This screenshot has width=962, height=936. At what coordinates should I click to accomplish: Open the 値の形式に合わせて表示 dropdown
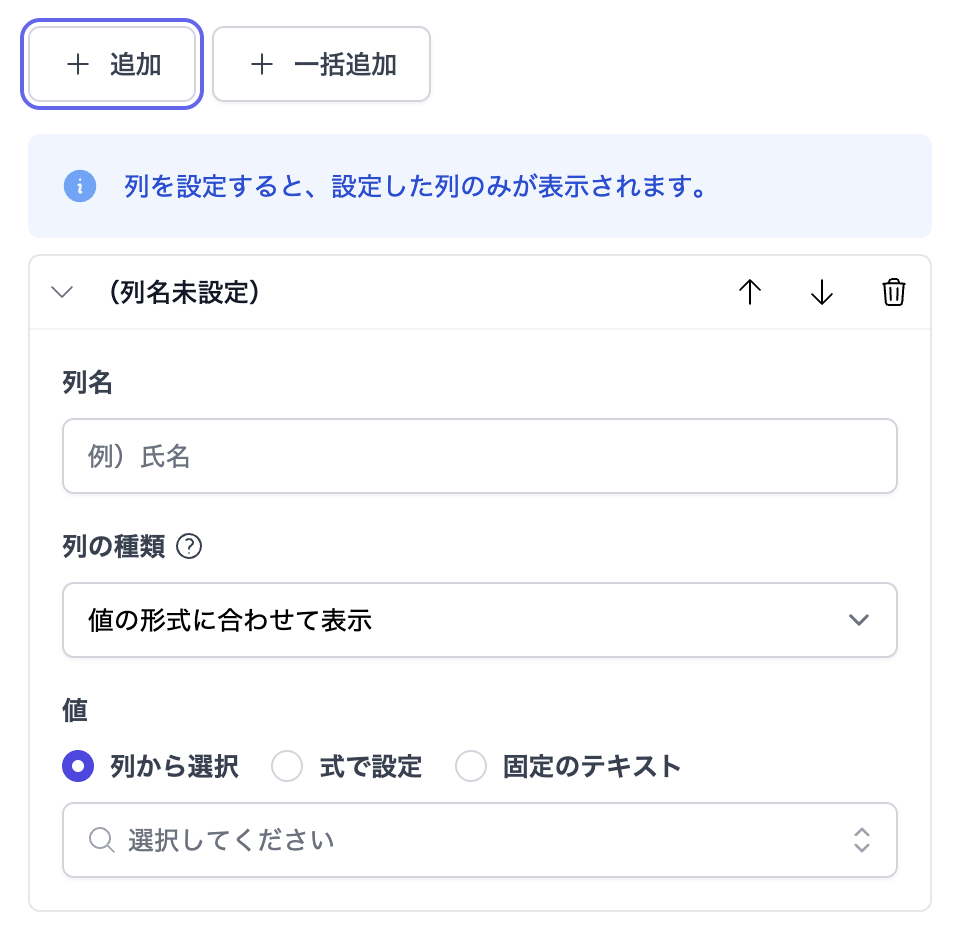point(480,620)
